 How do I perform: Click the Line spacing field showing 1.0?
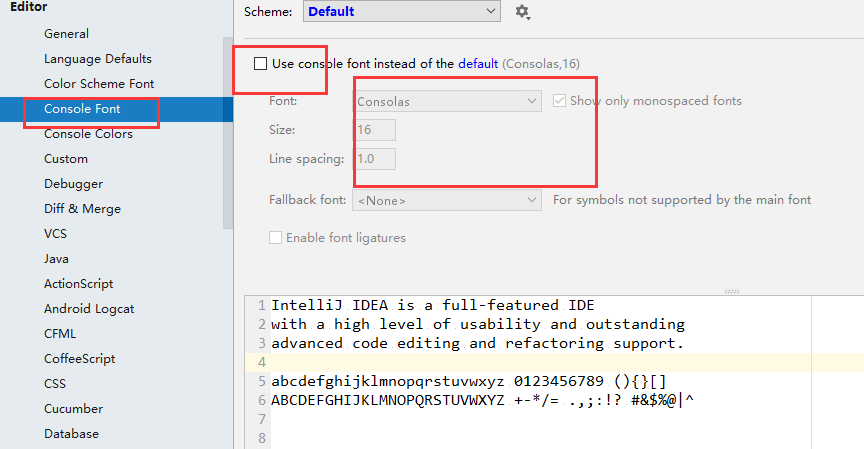click(x=375, y=159)
